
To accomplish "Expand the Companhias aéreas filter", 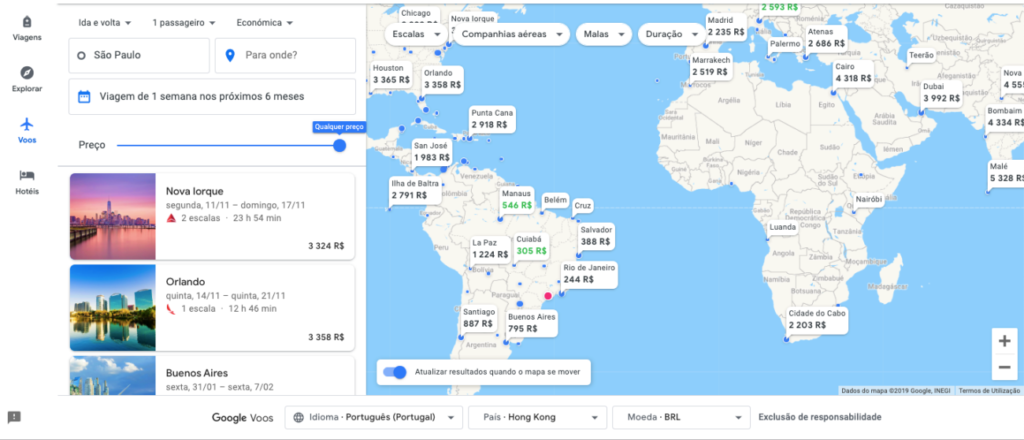I will 511,34.
